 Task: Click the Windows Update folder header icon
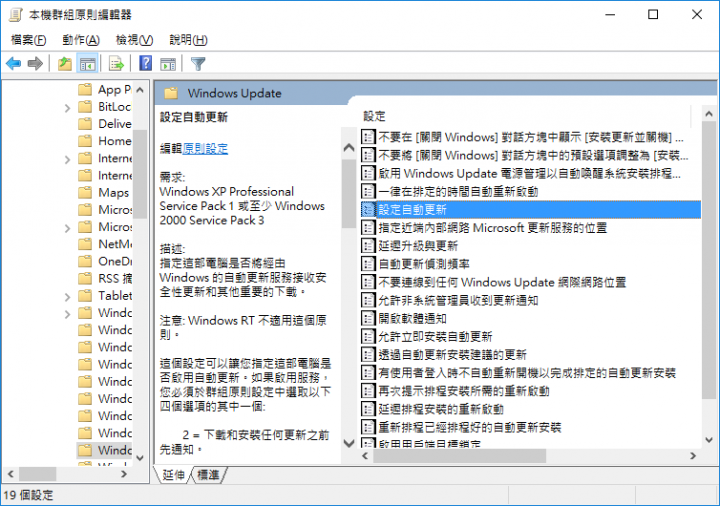point(171,94)
